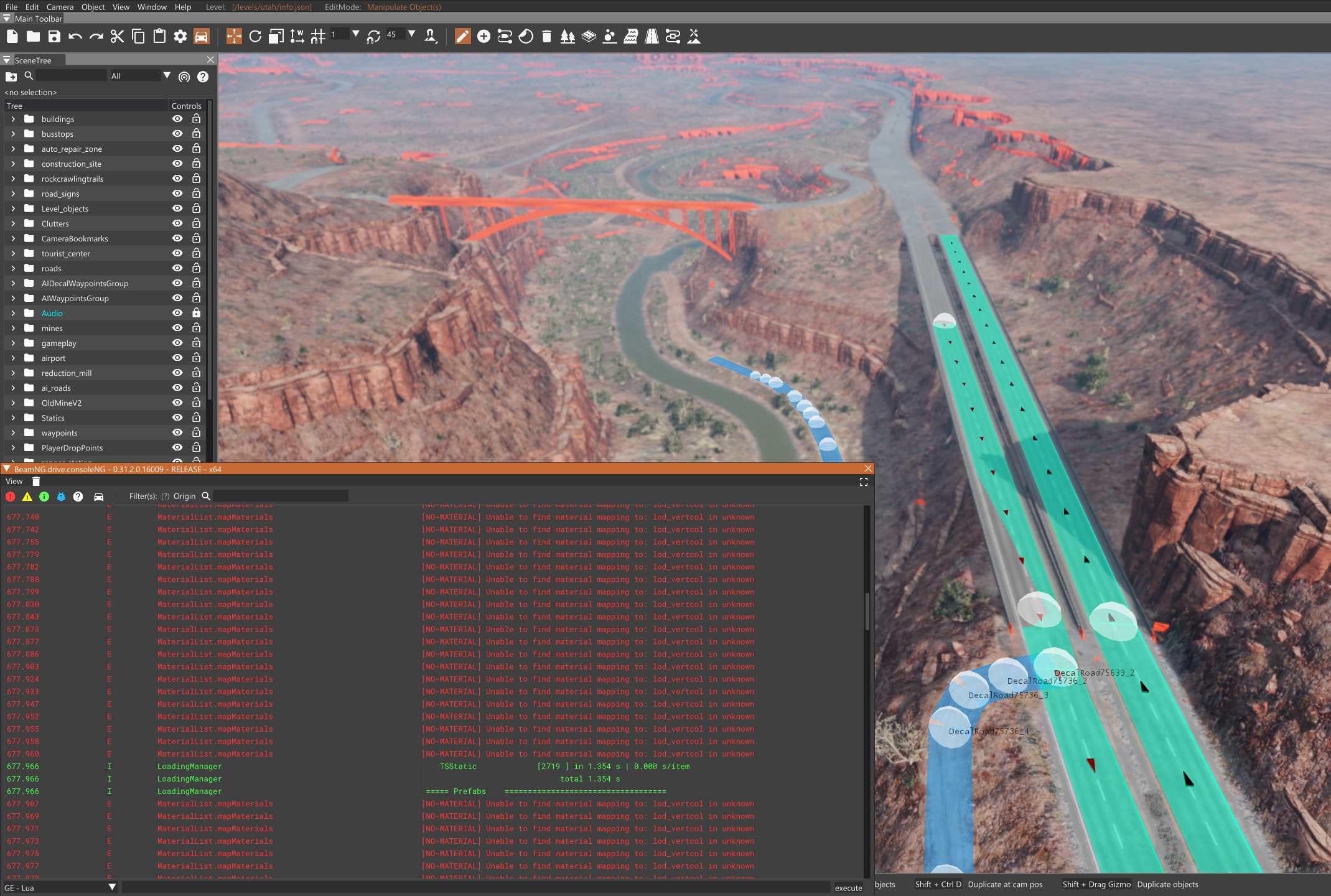Expand the gameplay folder in SceneTree

pyautogui.click(x=13, y=343)
